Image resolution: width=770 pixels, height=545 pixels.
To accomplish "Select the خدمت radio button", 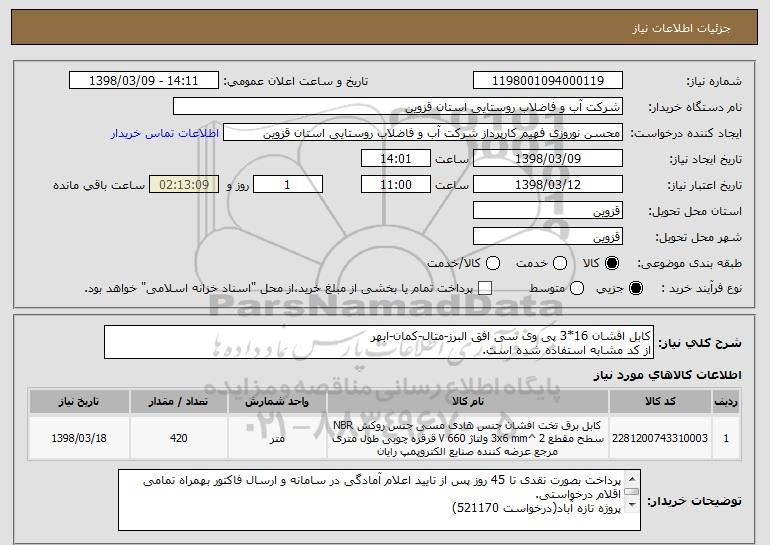I will point(560,264).
